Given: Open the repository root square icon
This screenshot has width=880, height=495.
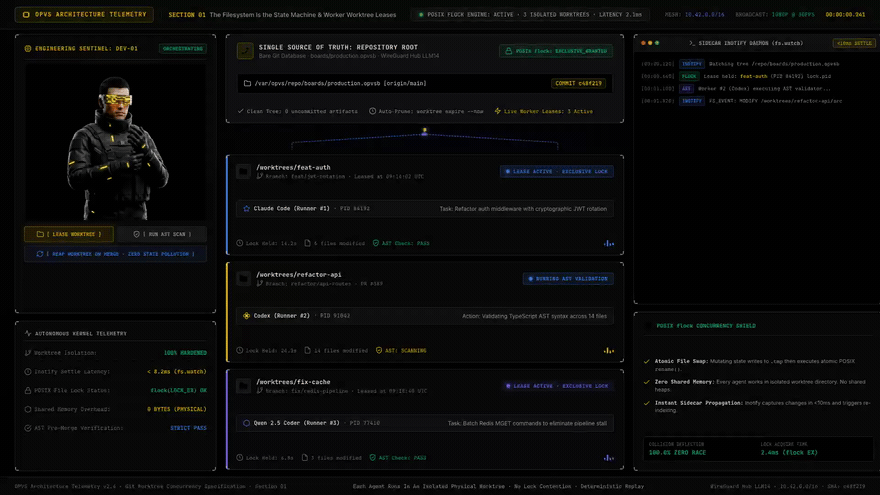Looking at the screenshot, I should click(x=245, y=51).
